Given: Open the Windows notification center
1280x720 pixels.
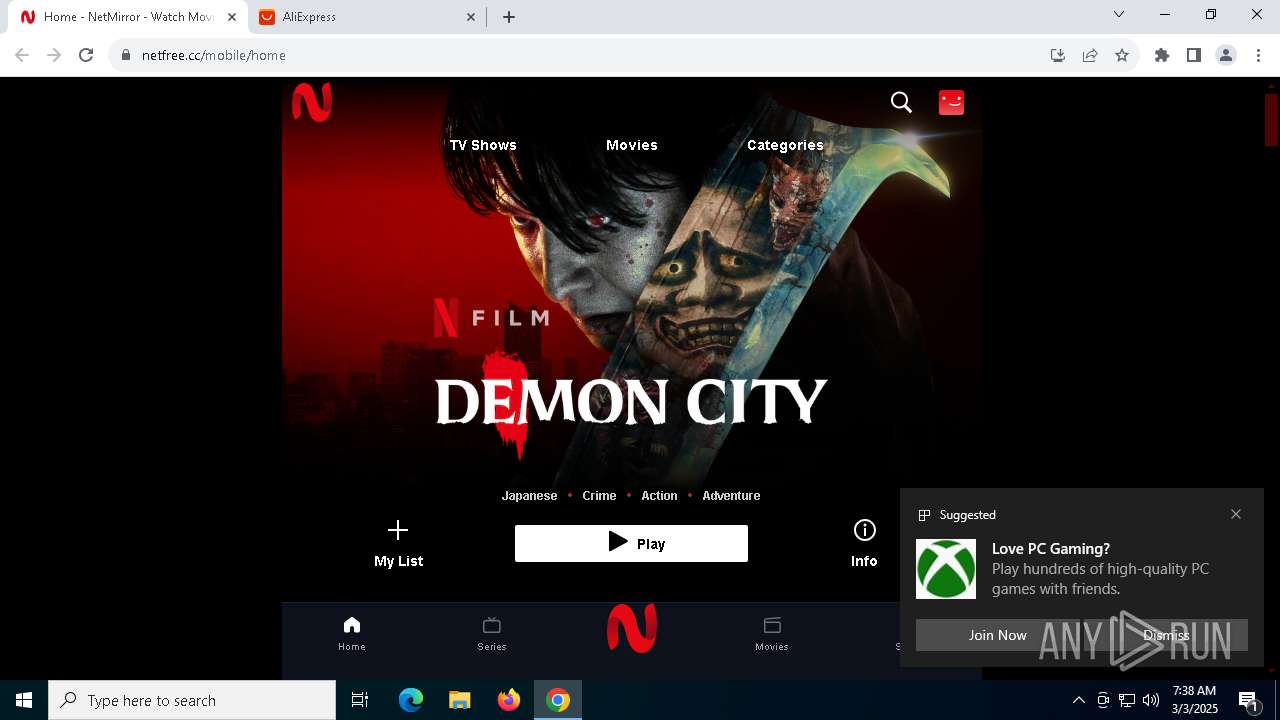Looking at the screenshot, I should click(1249, 700).
